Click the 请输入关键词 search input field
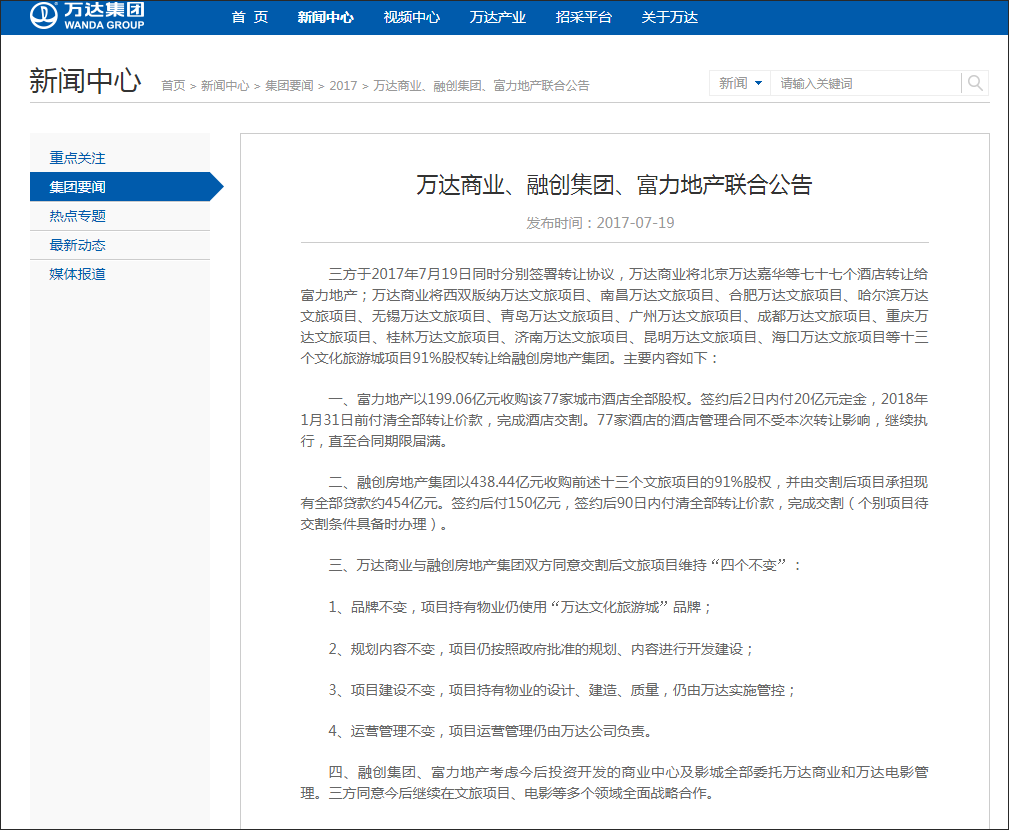The height and width of the screenshot is (830, 1009). [x=860, y=83]
